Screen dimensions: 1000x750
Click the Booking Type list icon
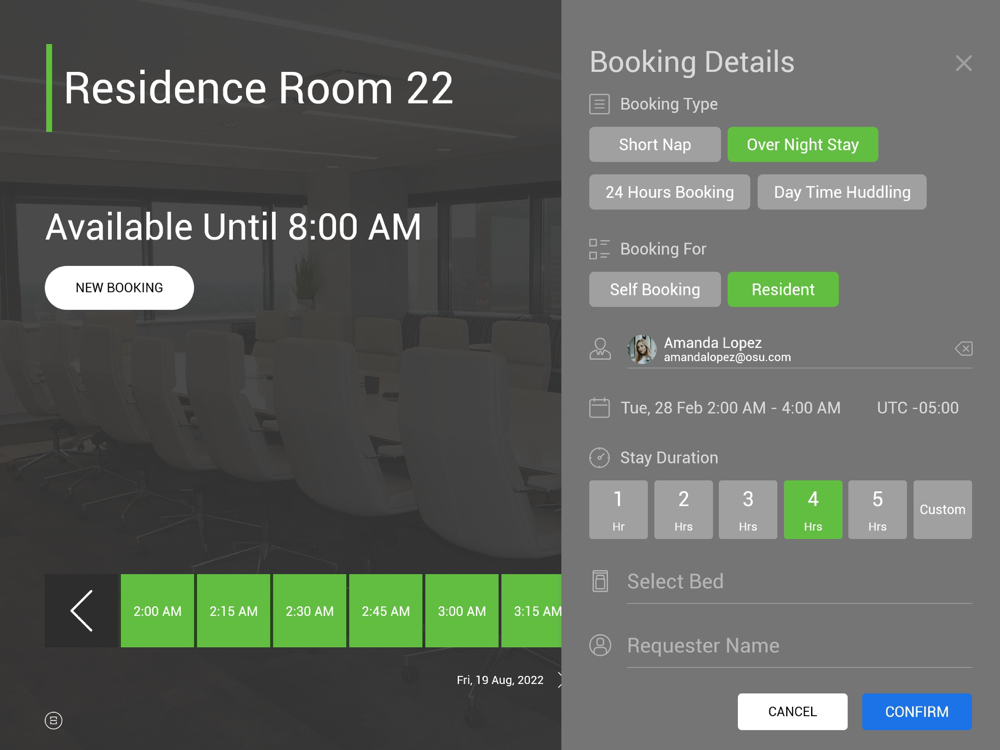coord(599,104)
